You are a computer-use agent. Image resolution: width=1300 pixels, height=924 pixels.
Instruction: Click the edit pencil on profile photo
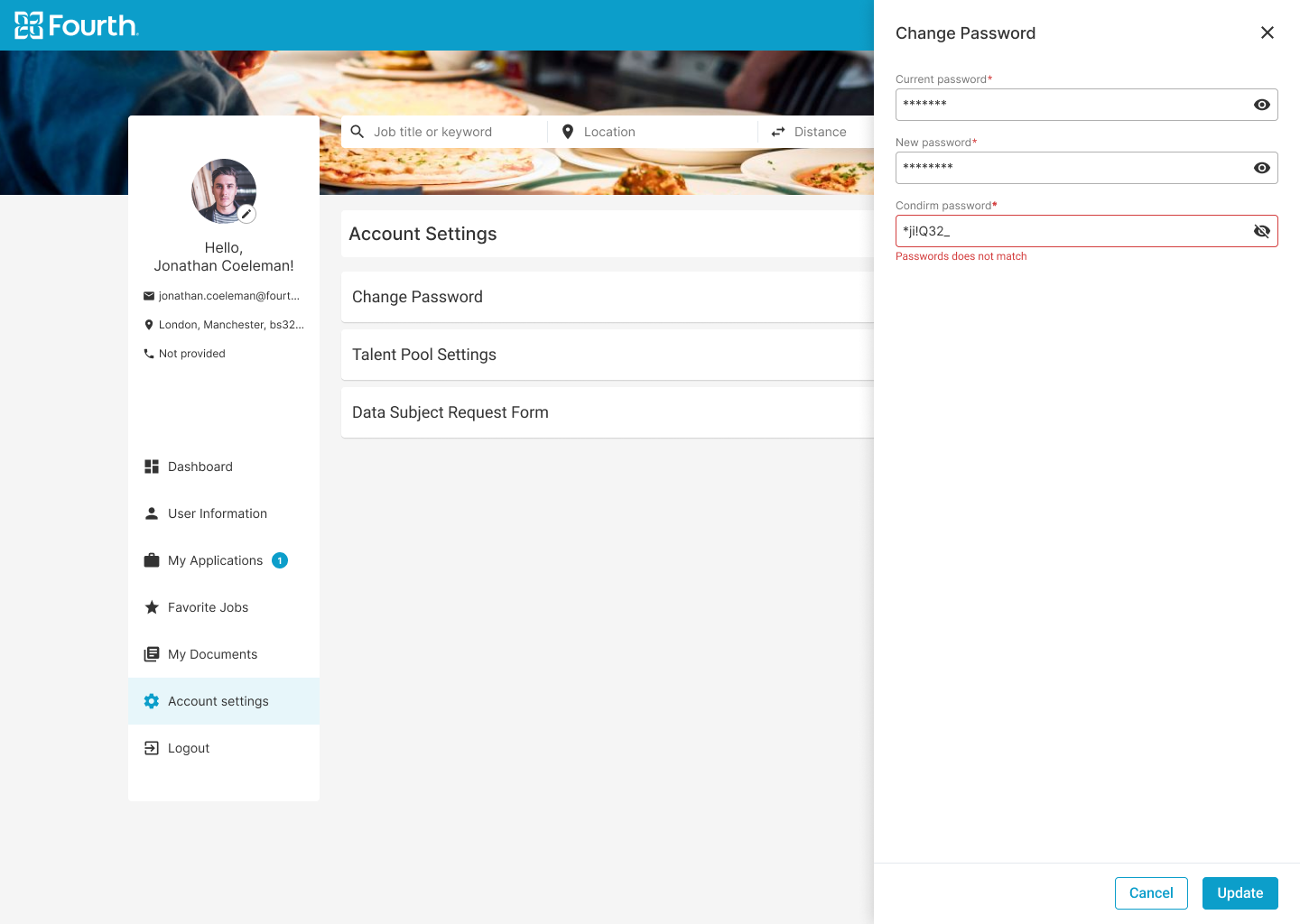[x=246, y=214]
